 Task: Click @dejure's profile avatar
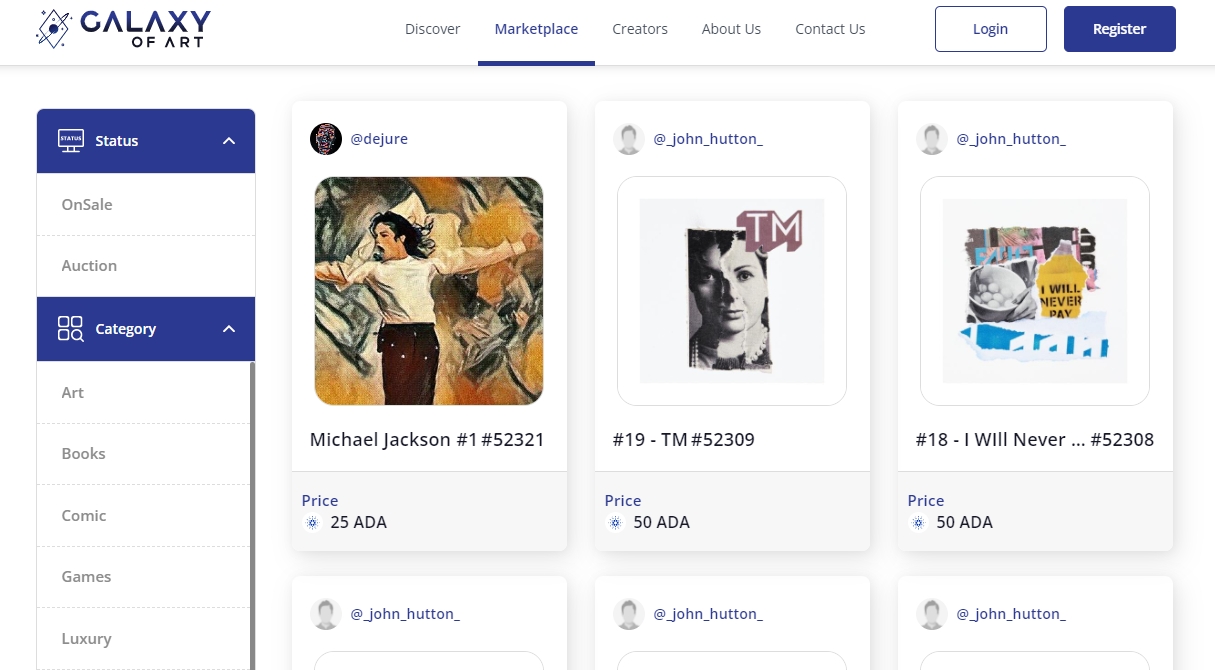click(325, 138)
